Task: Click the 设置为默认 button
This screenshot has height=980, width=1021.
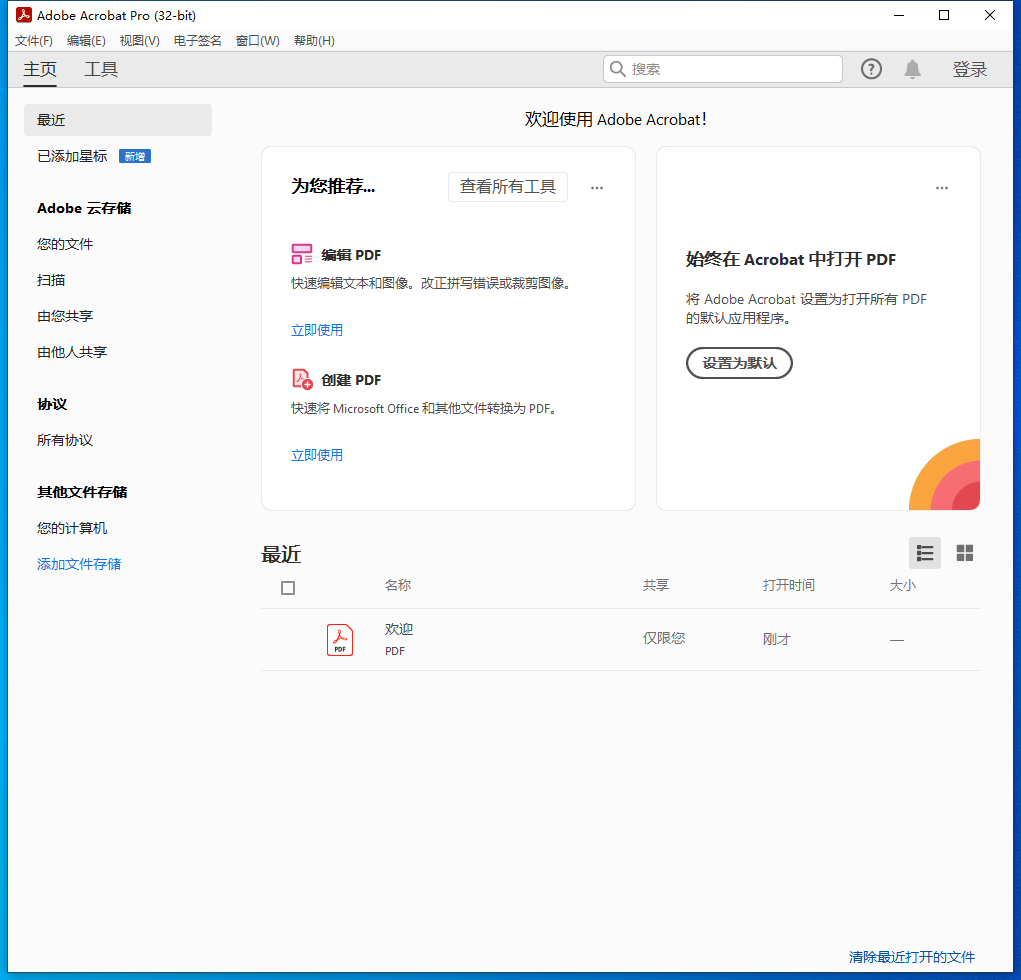Action: 739,363
